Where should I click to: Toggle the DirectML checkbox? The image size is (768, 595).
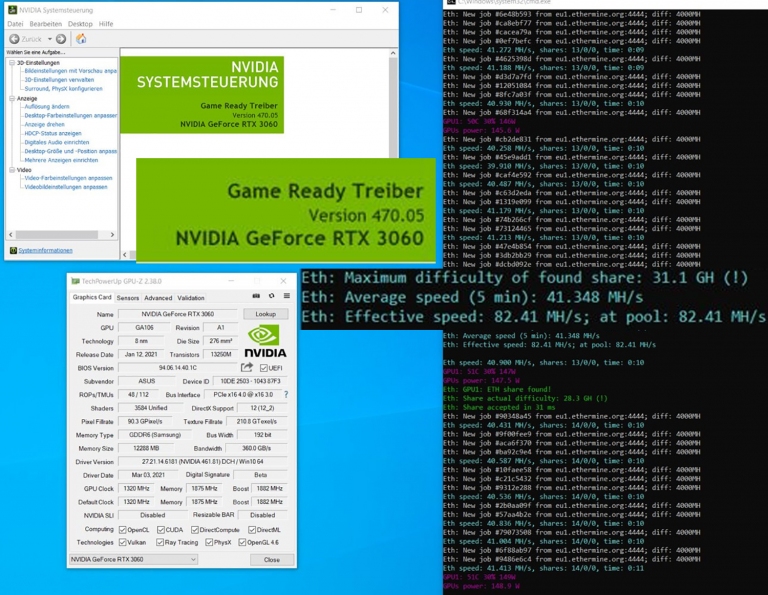tap(252, 529)
